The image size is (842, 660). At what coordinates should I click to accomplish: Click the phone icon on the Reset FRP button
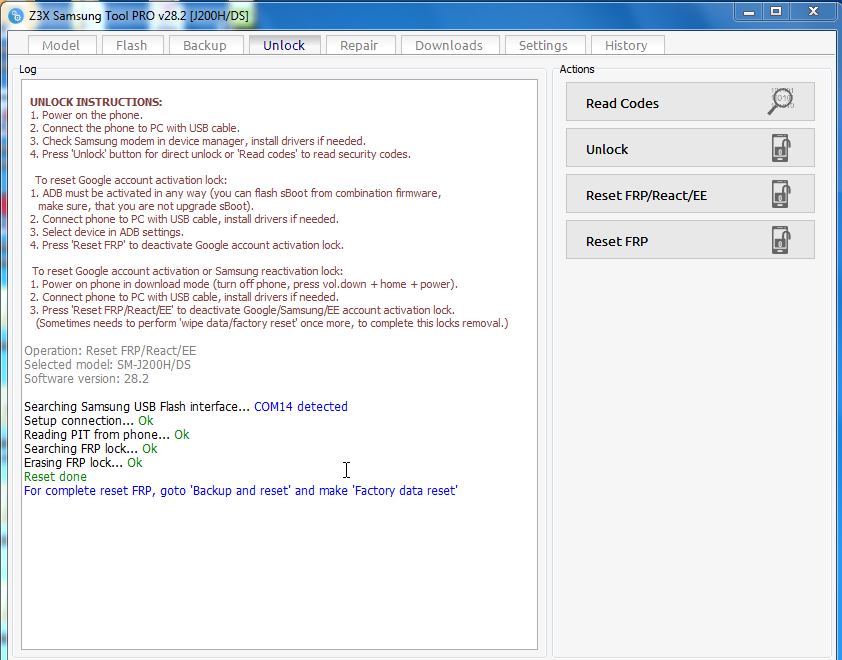(x=781, y=240)
